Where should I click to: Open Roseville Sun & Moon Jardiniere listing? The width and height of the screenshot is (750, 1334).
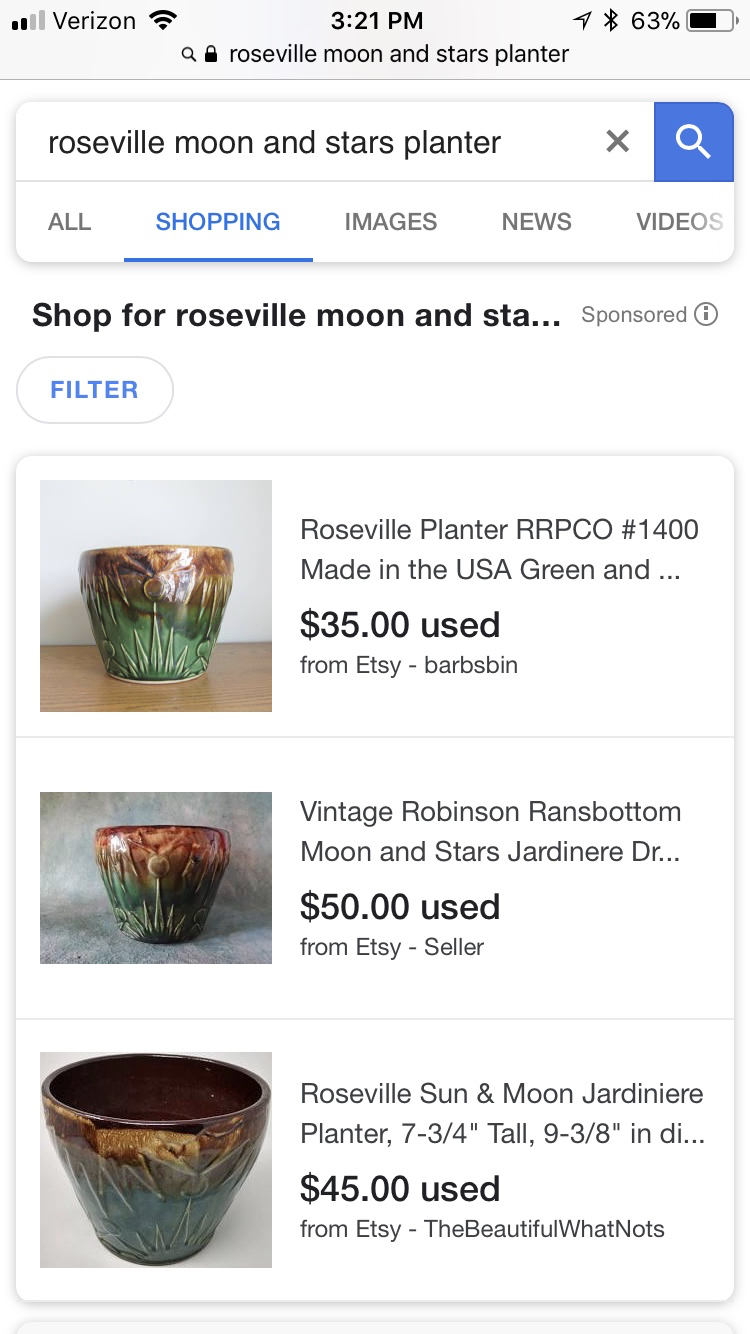click(x=502, y=1113)
